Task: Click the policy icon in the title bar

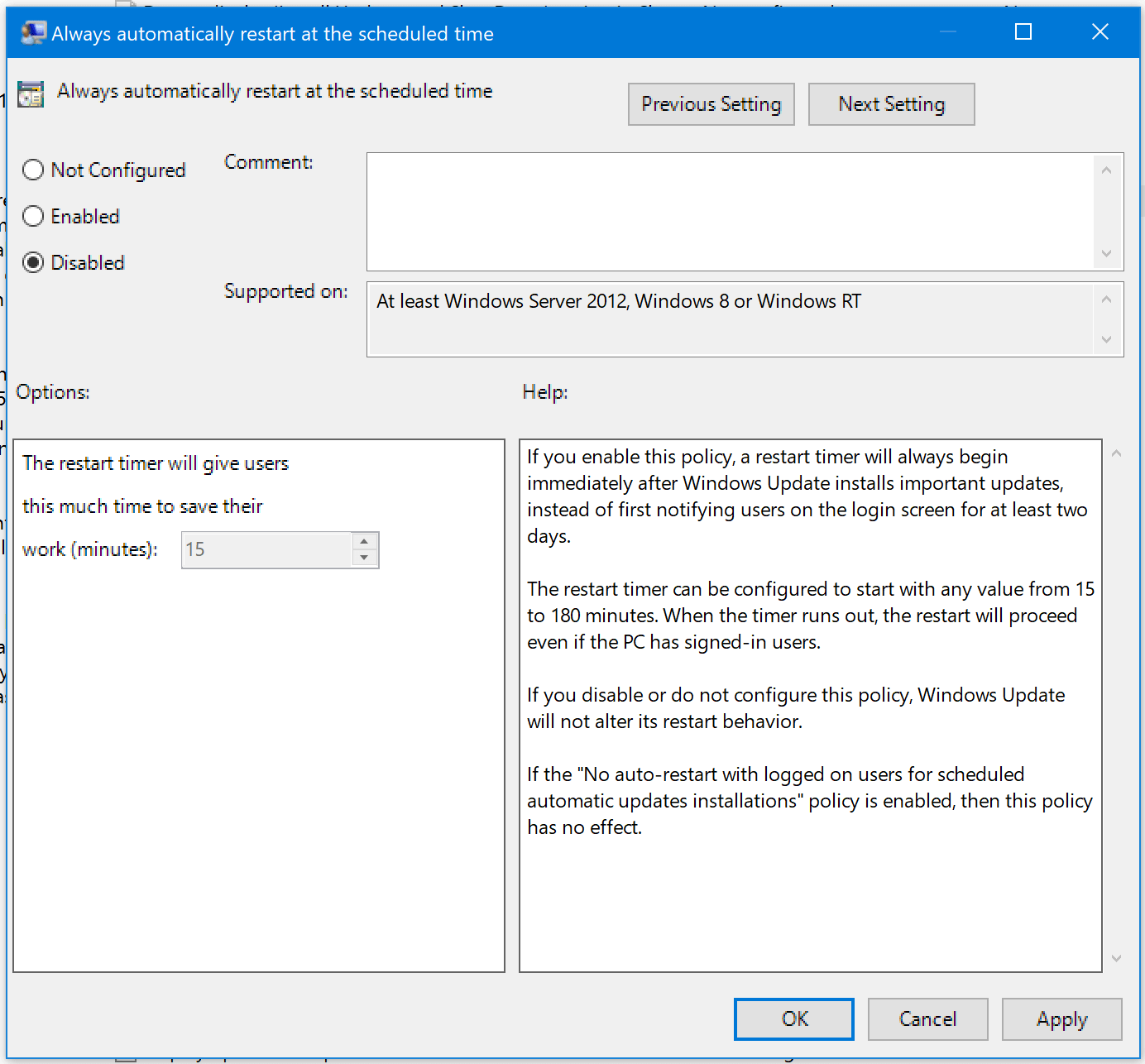Action: point(33,32)
